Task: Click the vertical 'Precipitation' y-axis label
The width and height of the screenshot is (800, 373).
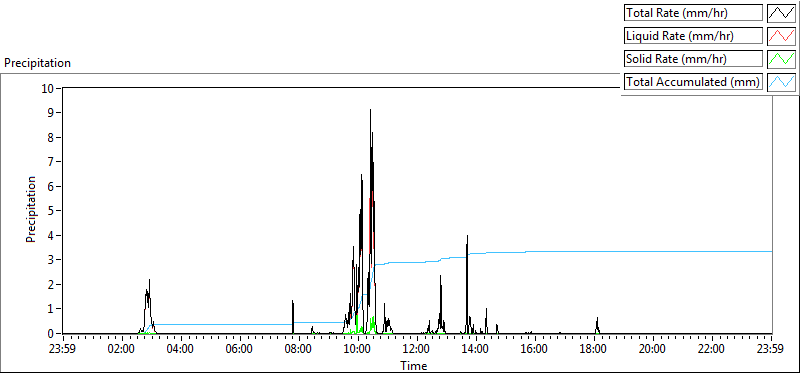Action: pyautogui.click(x=31, y=209)
